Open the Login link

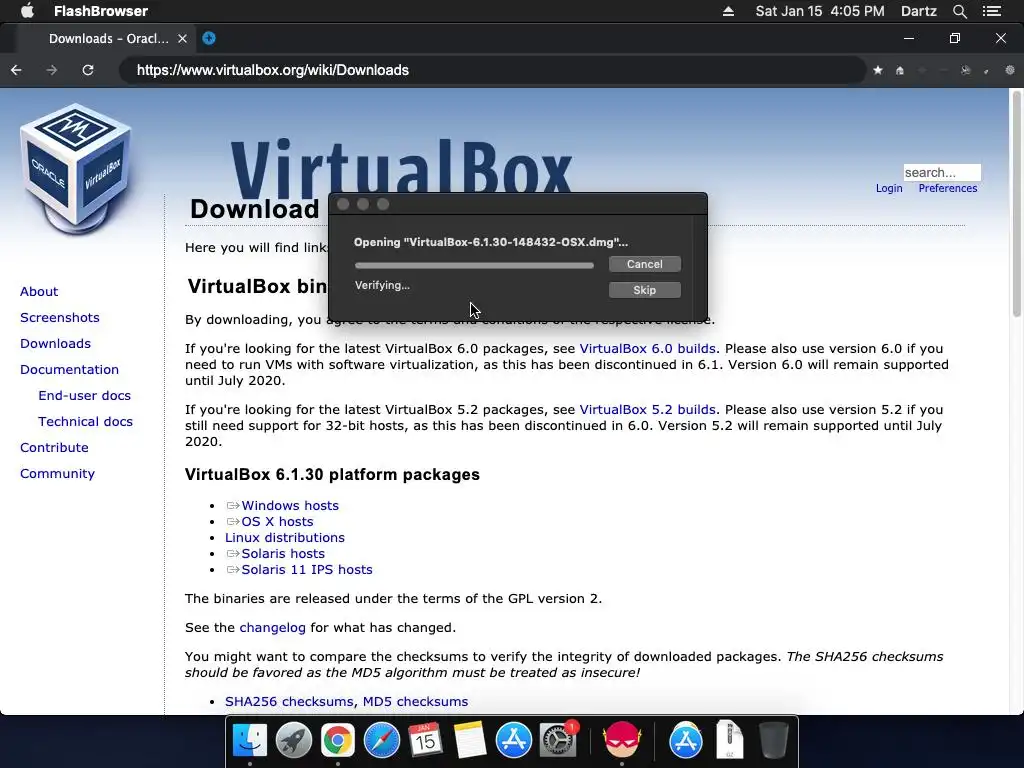coord(889,188)
